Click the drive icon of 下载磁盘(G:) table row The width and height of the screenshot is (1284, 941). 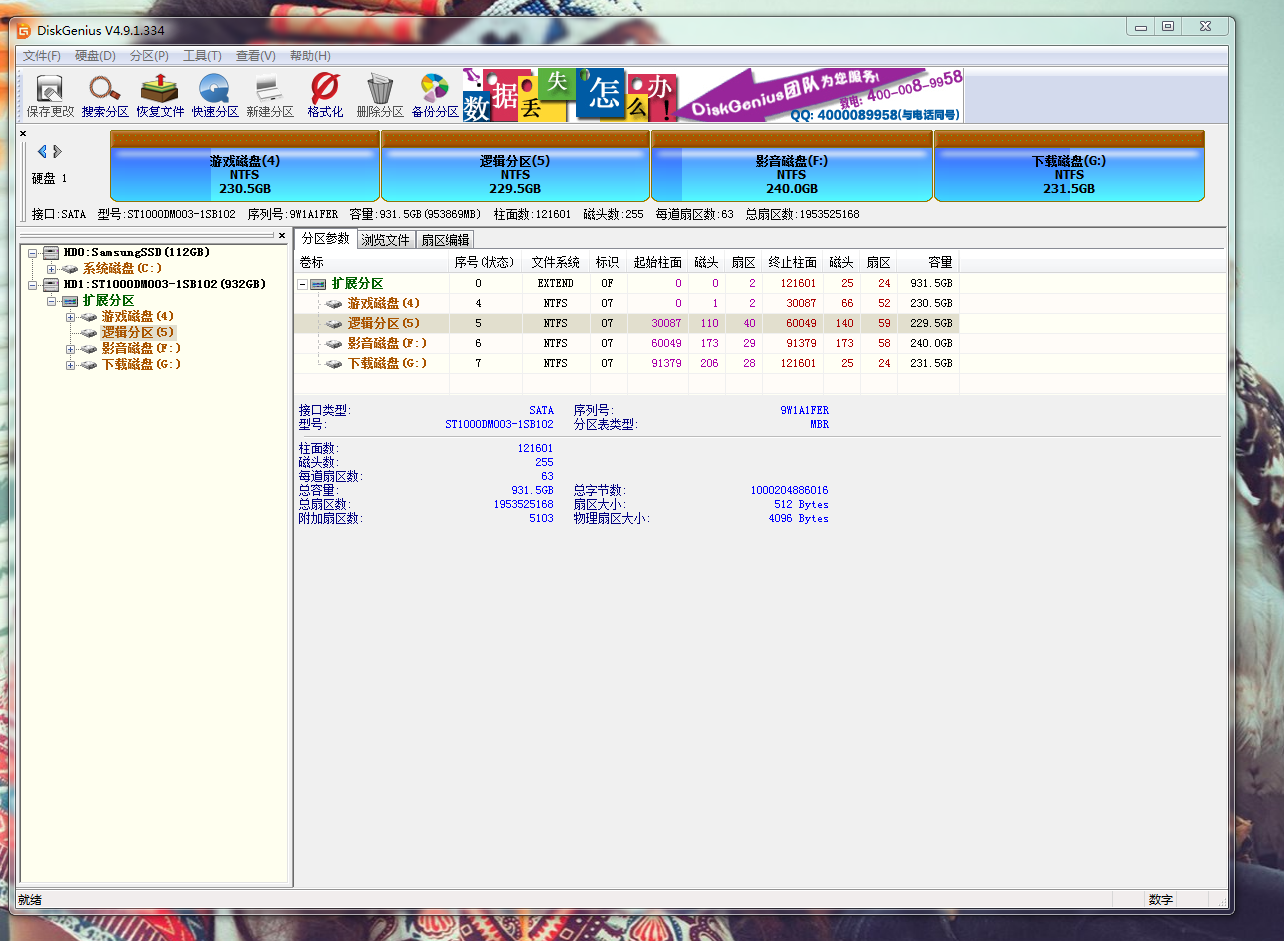[x=334, y=363]
